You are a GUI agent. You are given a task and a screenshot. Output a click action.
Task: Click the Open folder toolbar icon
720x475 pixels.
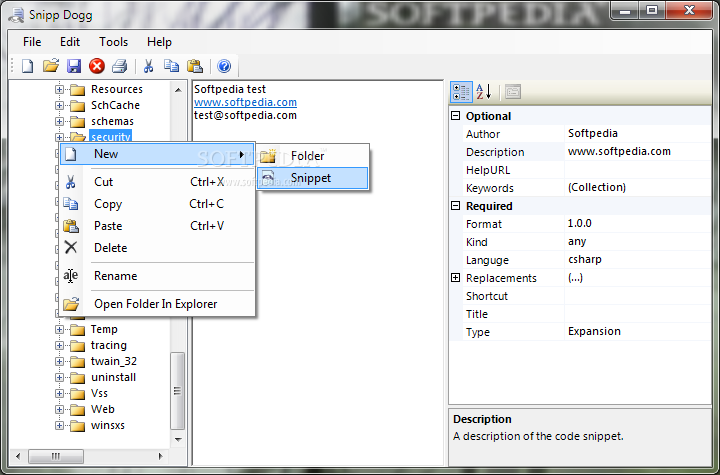click(x=51, y=66)
